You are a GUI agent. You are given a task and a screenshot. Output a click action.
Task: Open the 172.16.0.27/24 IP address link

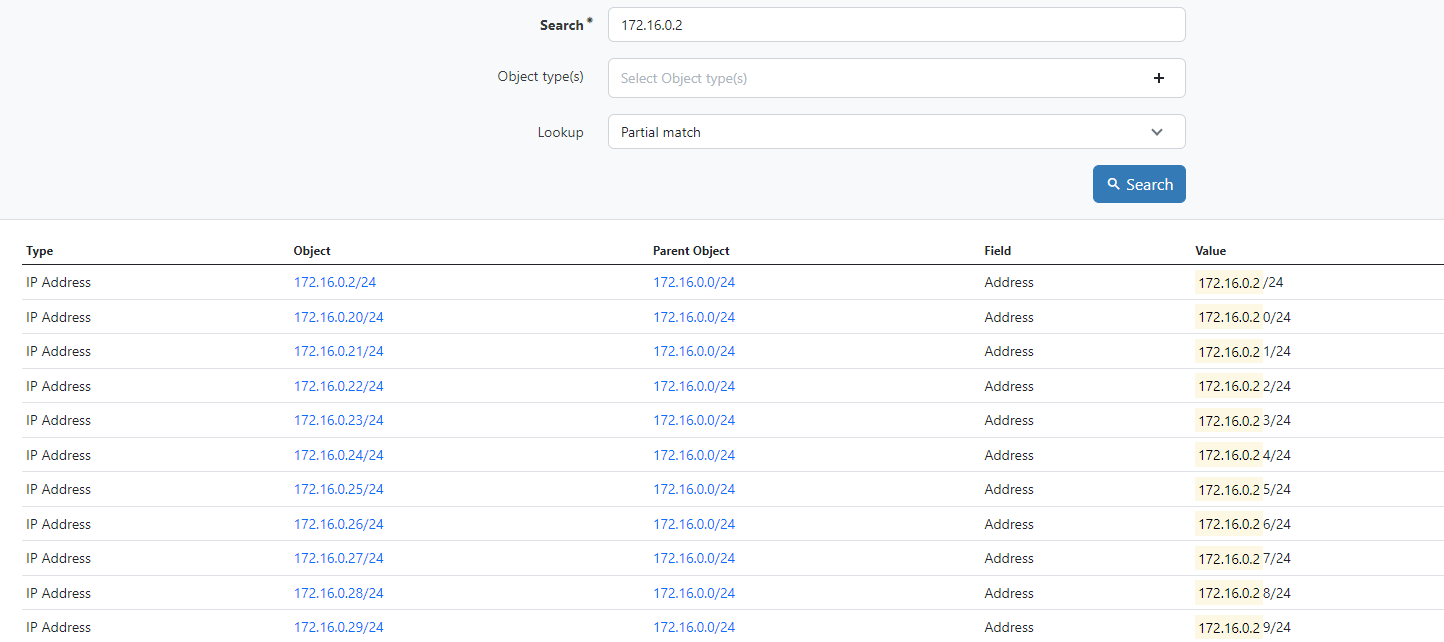pyautogui.click(x=339, y=558)
